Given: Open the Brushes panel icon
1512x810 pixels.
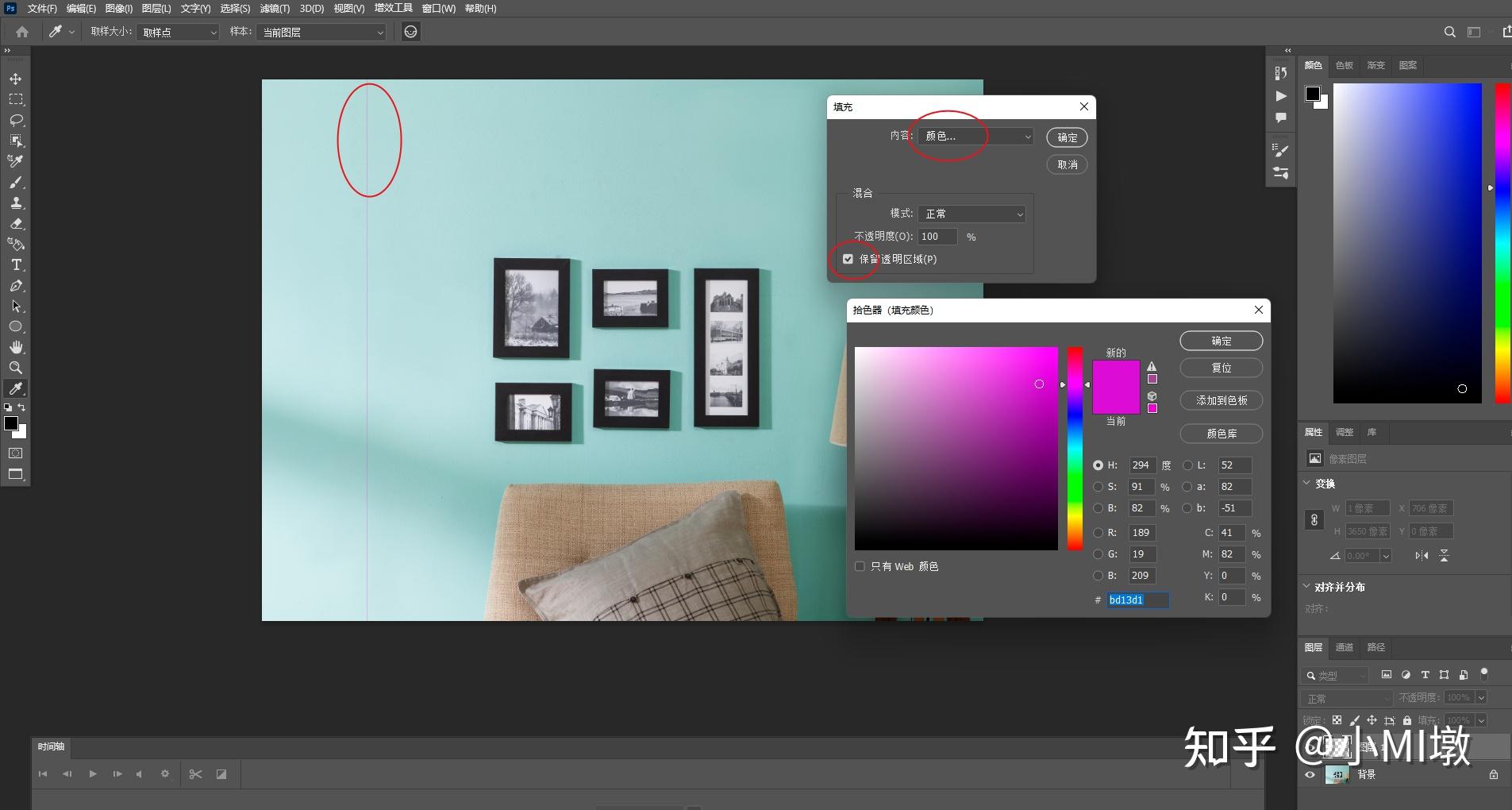Looking at the screenshot, I should tap(1281, 172).
